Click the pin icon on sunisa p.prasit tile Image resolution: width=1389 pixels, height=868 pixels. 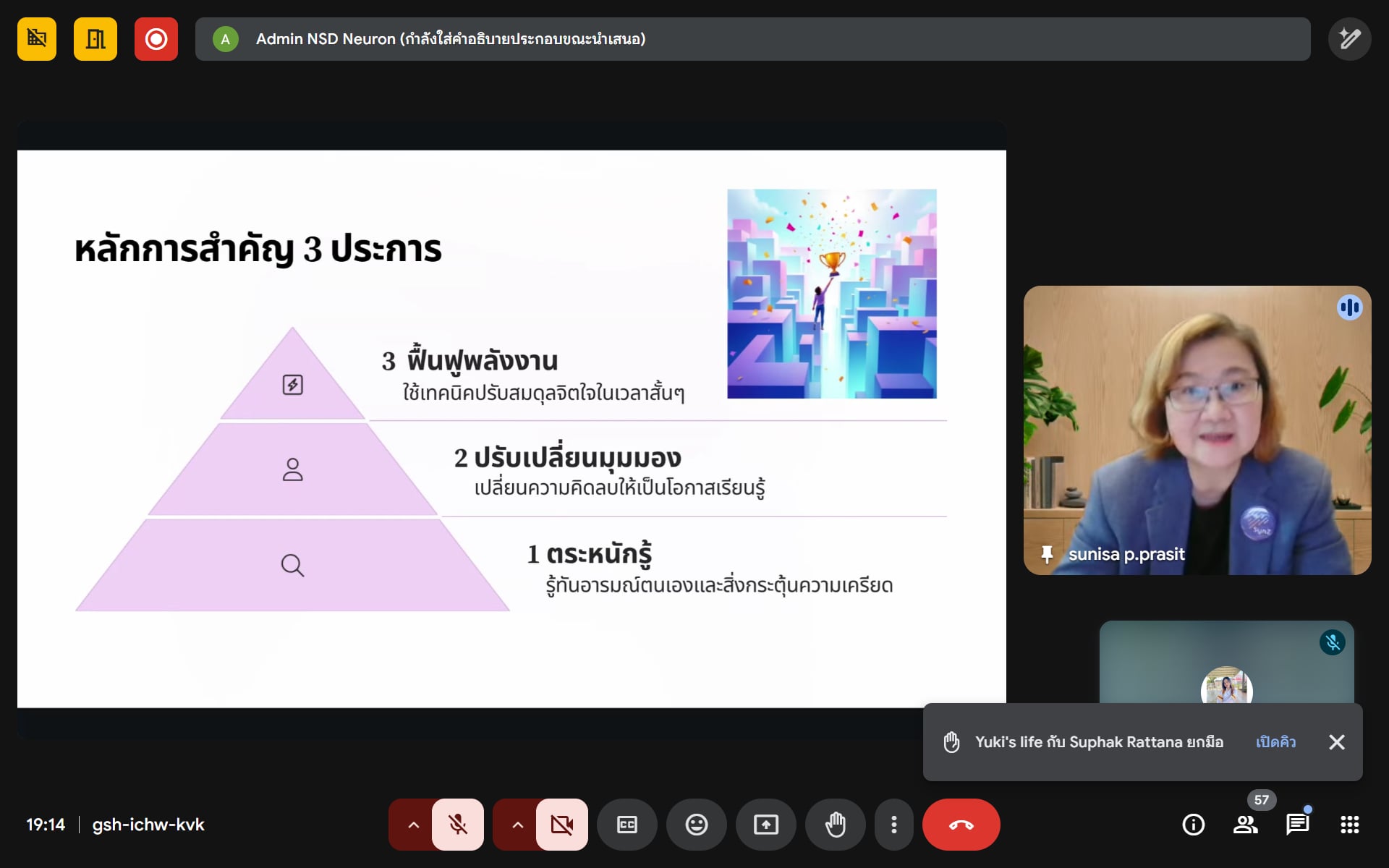pyautogui.click(x=1047, y=555)
